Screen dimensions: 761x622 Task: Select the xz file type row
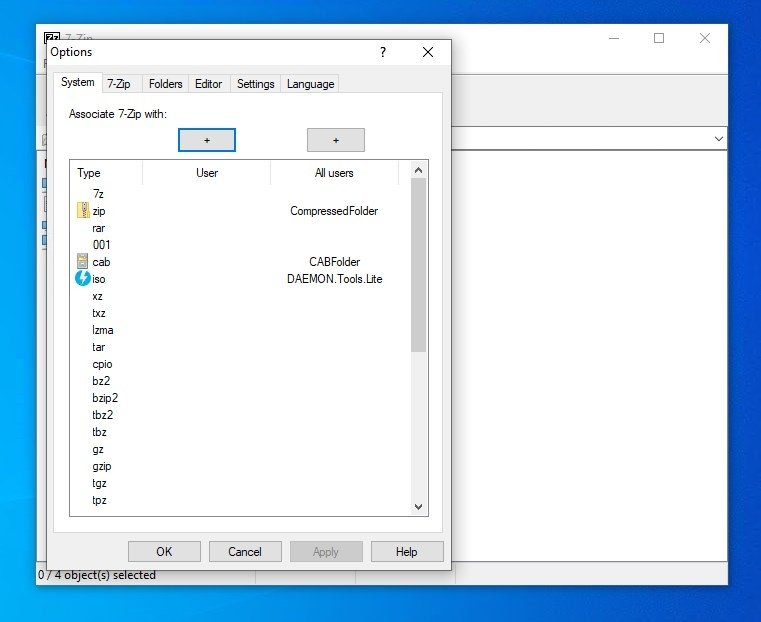240,295
